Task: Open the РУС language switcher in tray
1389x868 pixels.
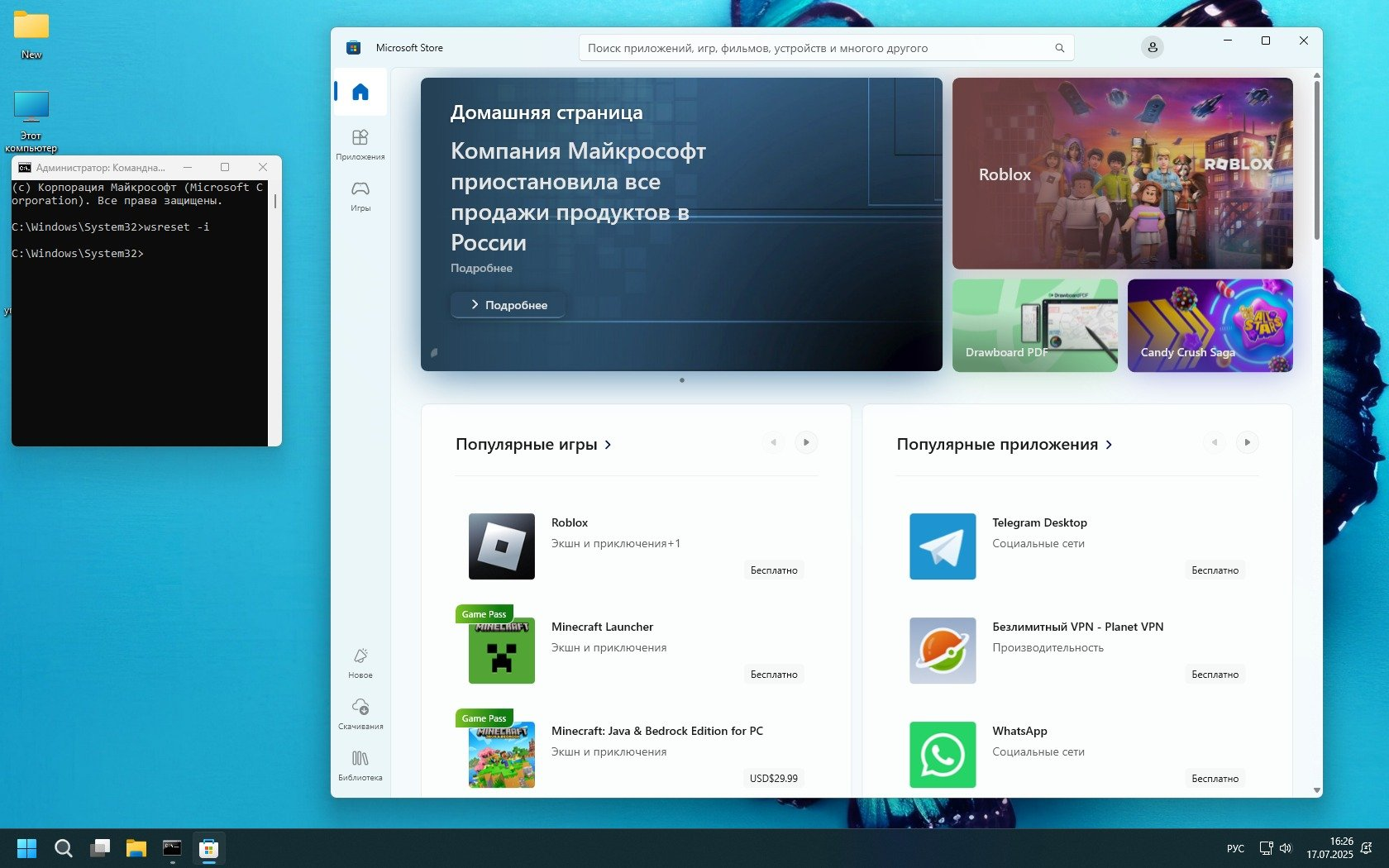Action: click(1235, 848)
